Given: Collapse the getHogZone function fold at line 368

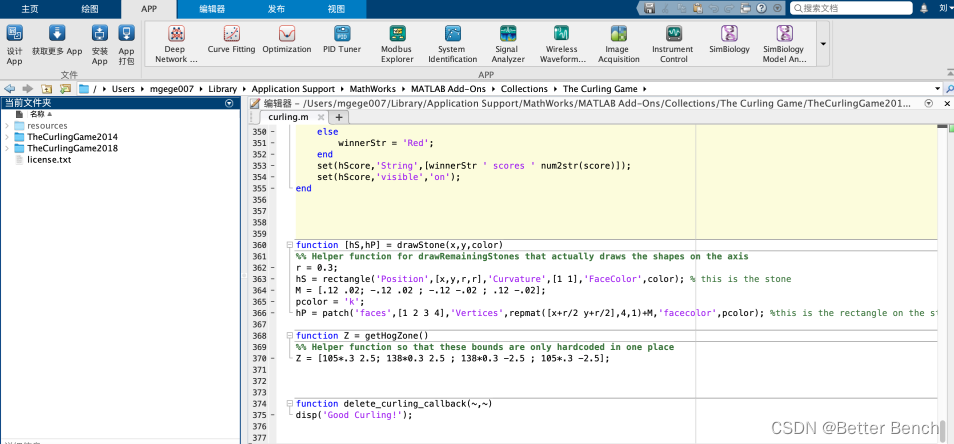Looking at the screenshot, I should coord(290,336).
